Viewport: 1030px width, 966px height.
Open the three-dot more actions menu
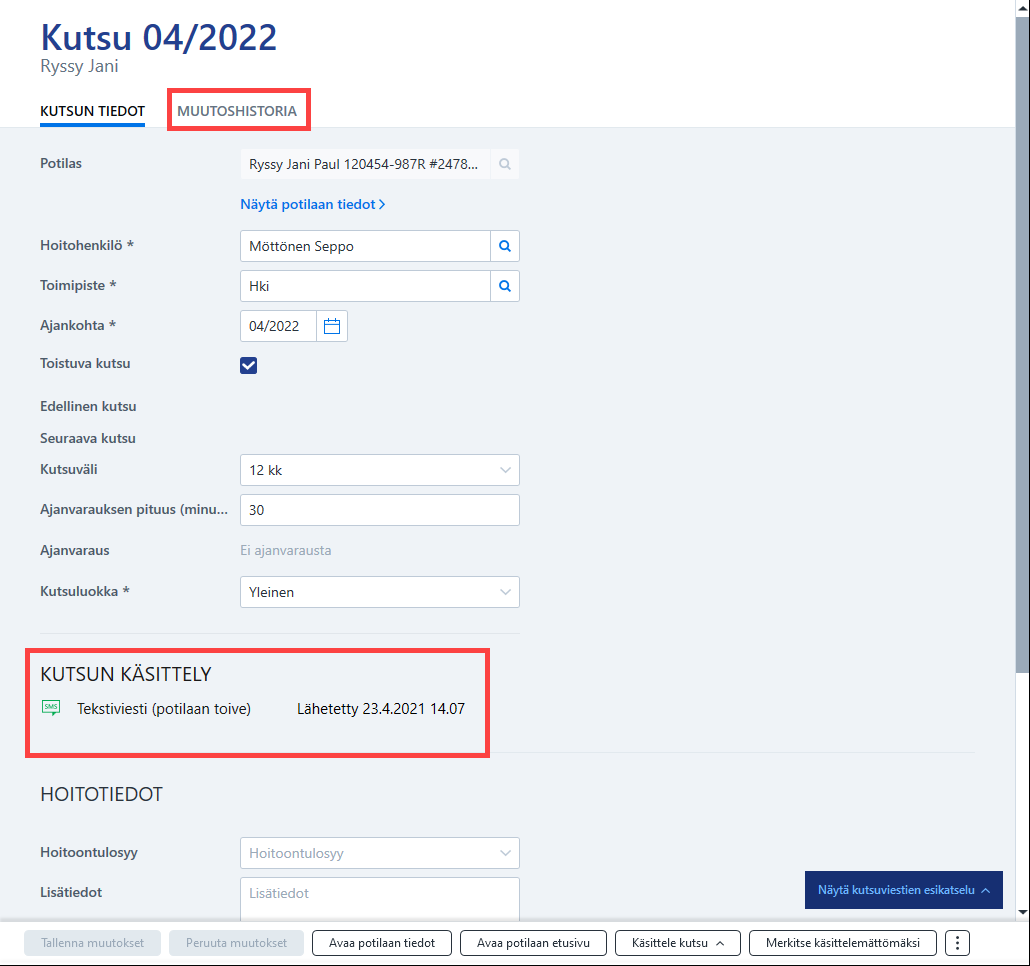(x=957, y=943)
